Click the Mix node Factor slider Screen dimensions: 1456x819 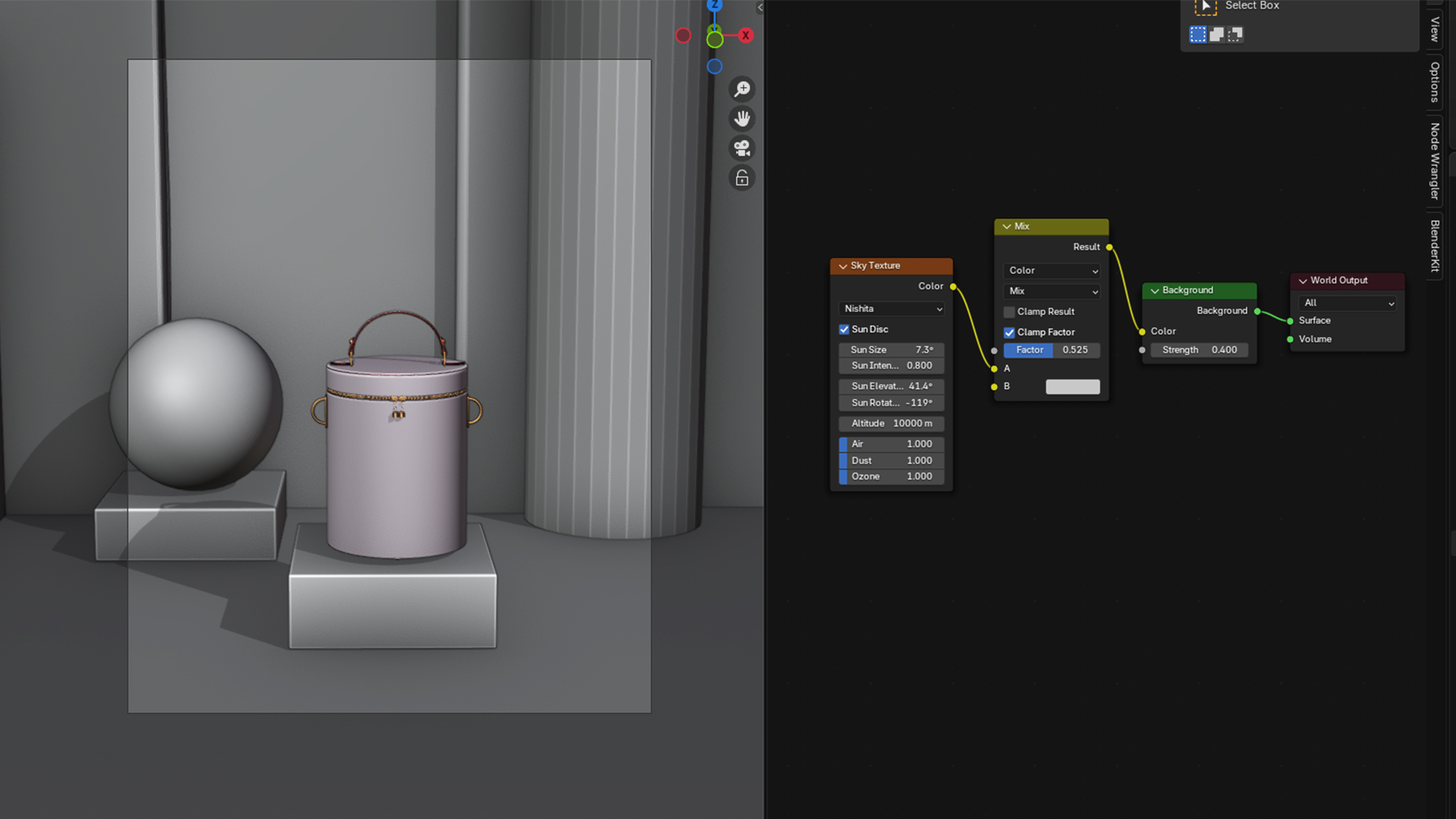pos(1052,350)
